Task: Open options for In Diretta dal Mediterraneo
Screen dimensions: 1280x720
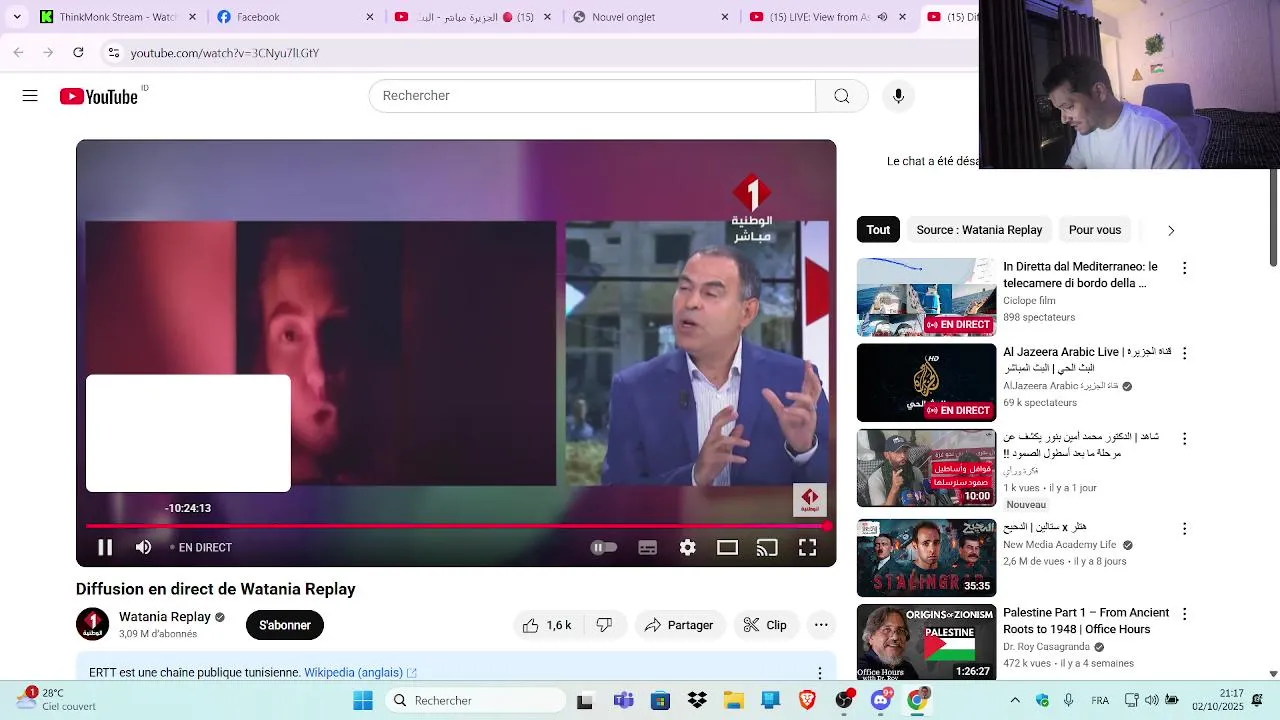Action: coord(1185,268)
